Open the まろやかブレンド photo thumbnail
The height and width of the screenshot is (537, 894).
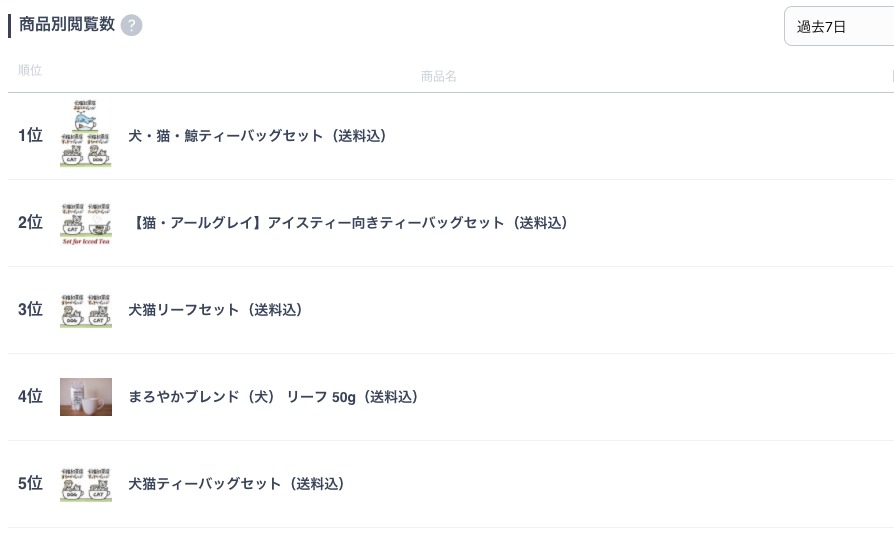[86, 397]
